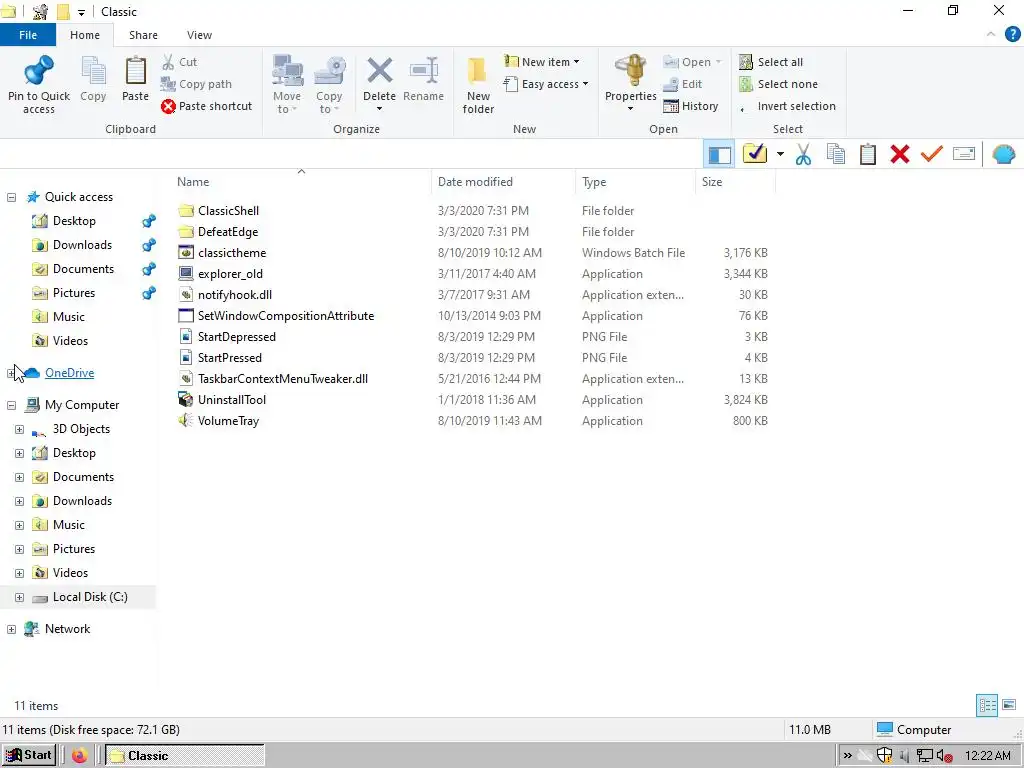Viewport: 1024px width, 768px height.
Task: Switch to the Home ribbon tab
Action: pyautogui.click(x=85, y=35)
